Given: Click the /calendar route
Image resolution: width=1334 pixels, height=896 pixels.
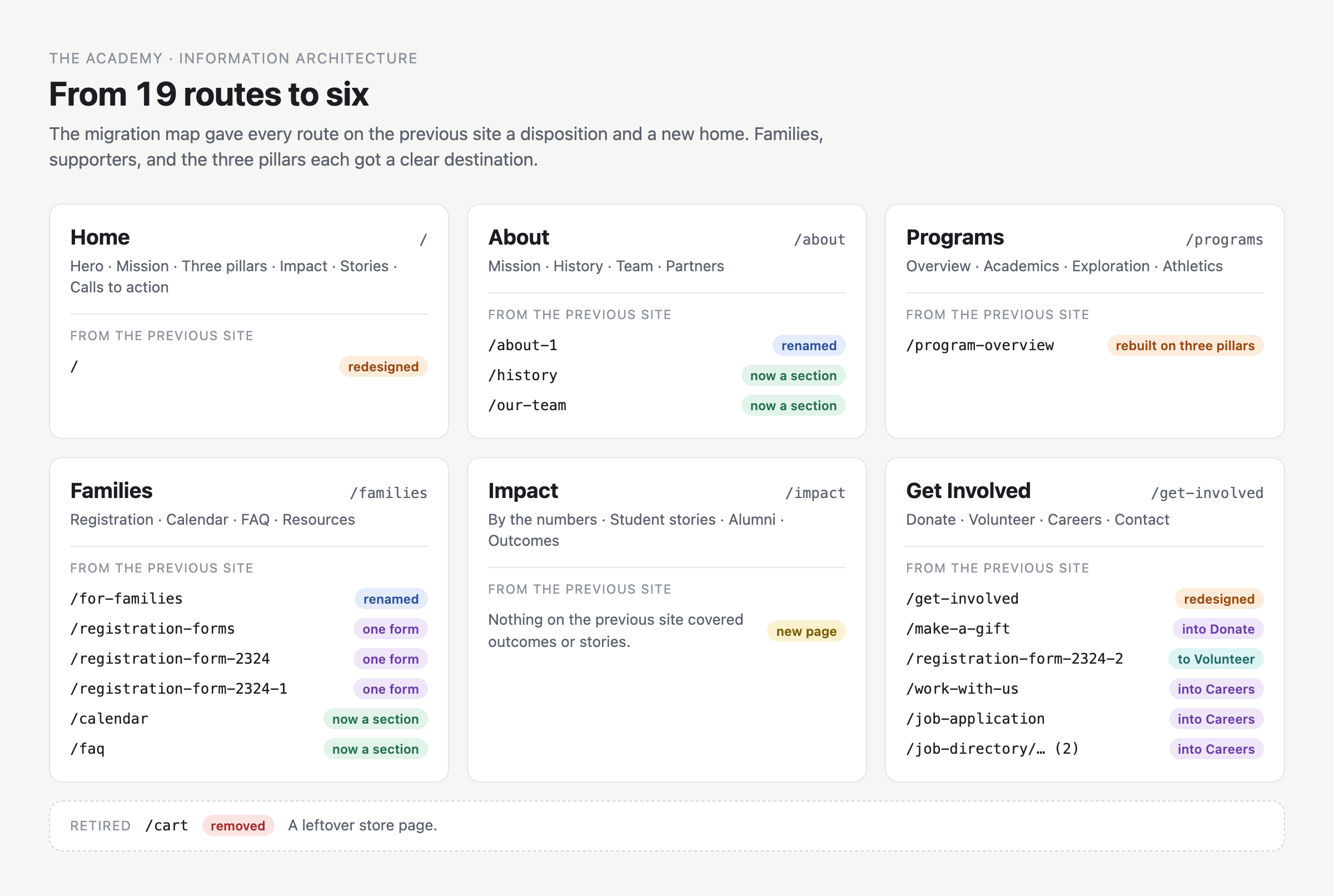Looking at the screenshot, I should 109,718.
